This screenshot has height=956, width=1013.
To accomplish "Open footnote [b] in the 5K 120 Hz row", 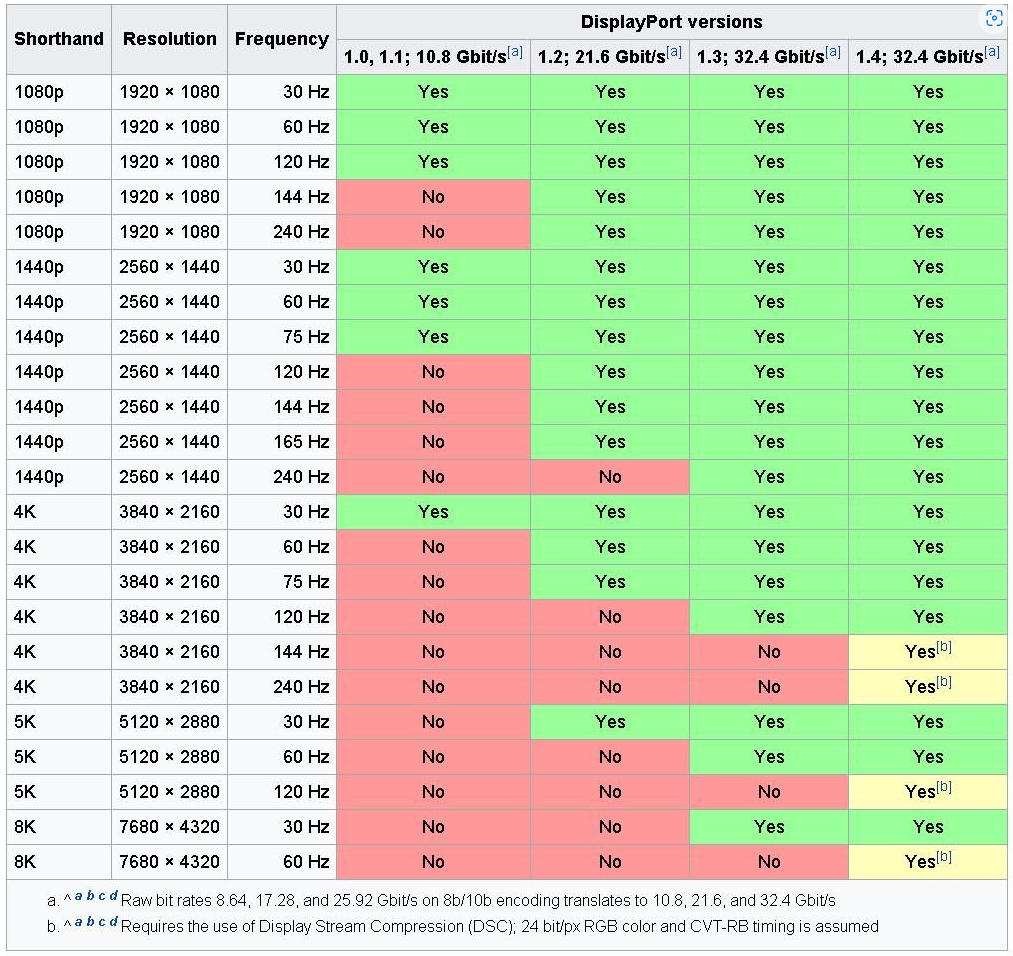I will point(944,787).
